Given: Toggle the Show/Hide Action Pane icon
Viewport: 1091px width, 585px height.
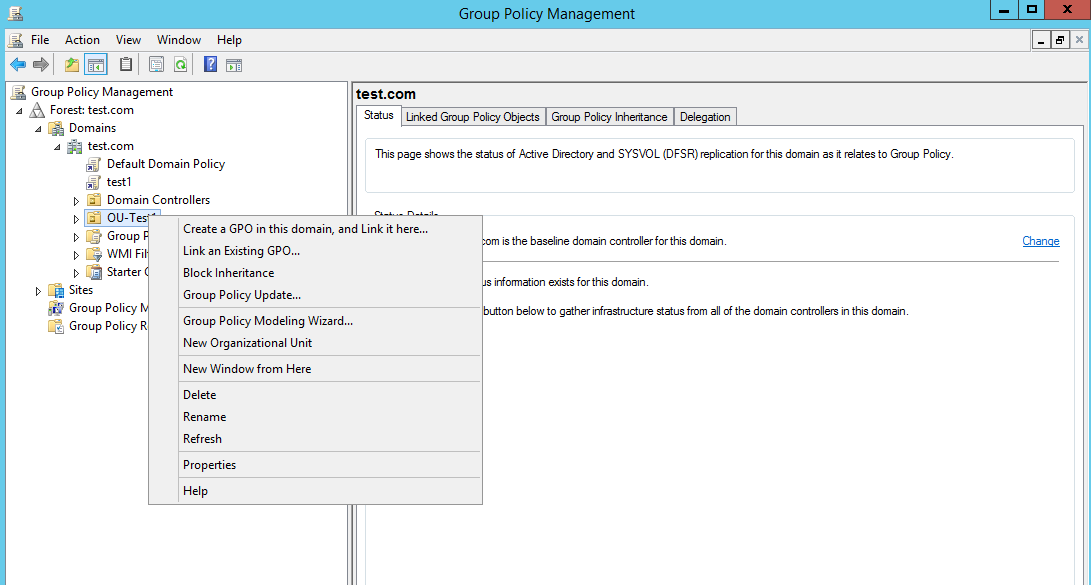Looking at the screenshot, I should (234, 65).
